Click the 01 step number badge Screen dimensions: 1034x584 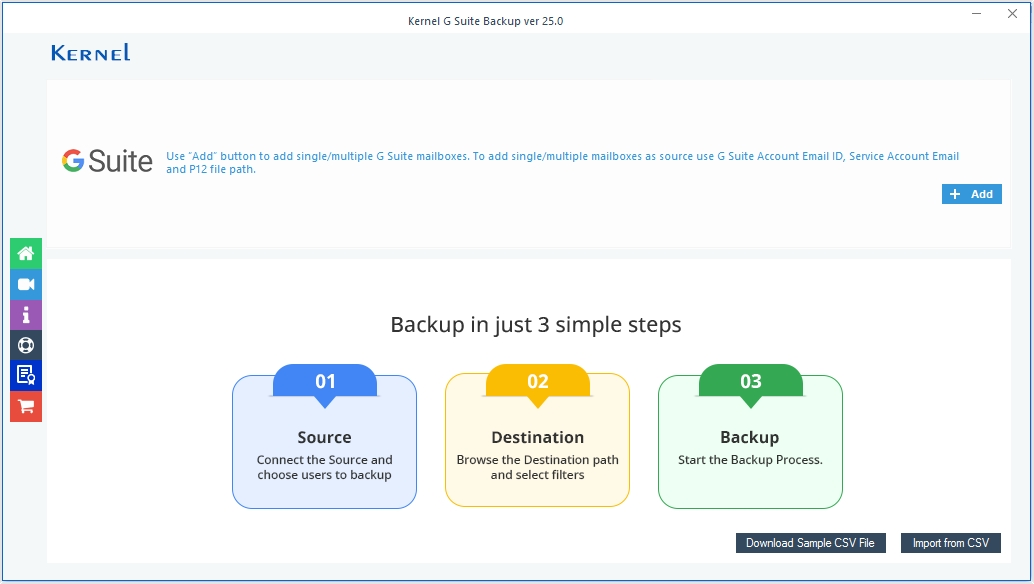(x=324, y=380)
